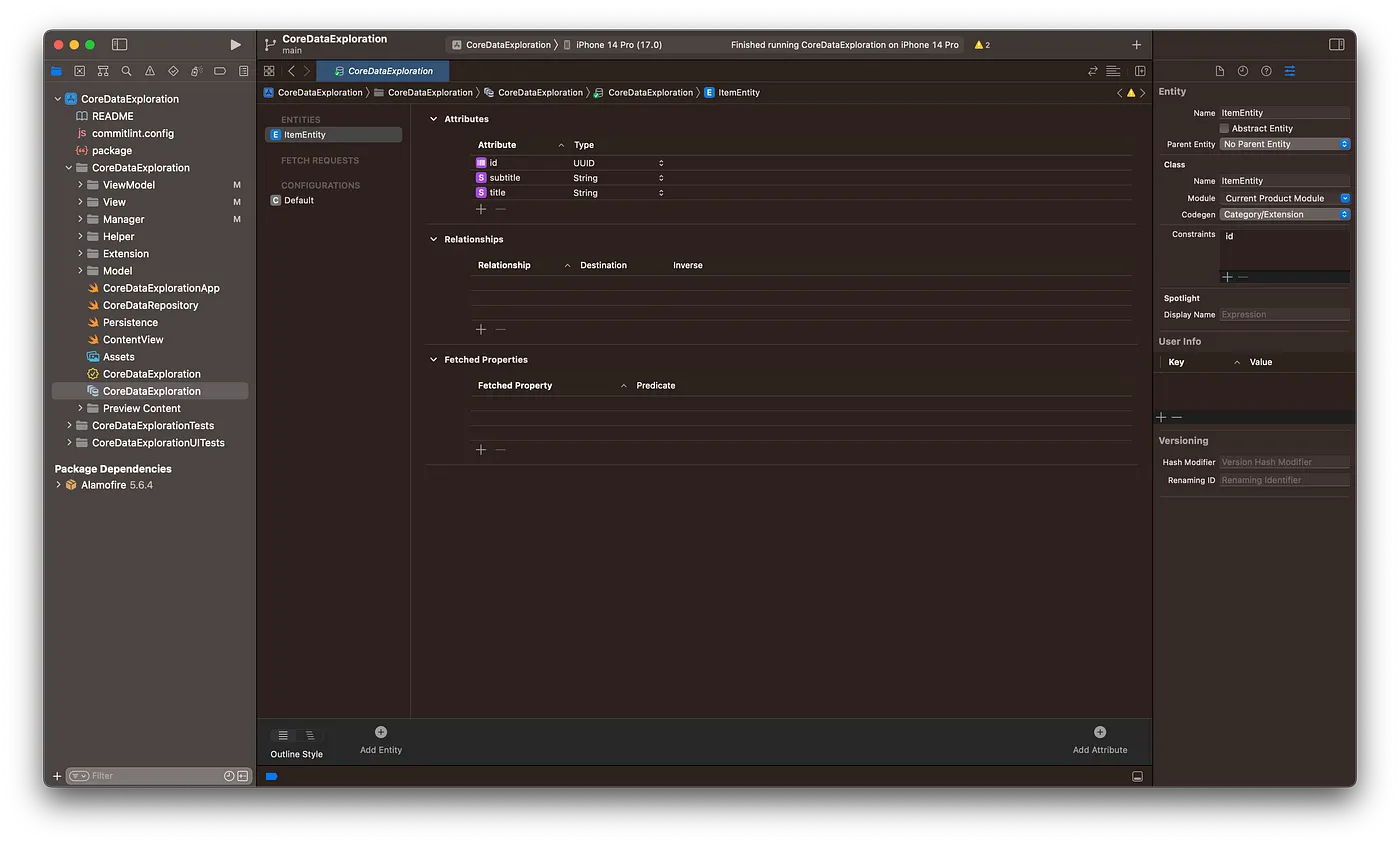1400x845 pixels.
Task: Toggle the navigator sidebar visibility
Action: [119, 45]
